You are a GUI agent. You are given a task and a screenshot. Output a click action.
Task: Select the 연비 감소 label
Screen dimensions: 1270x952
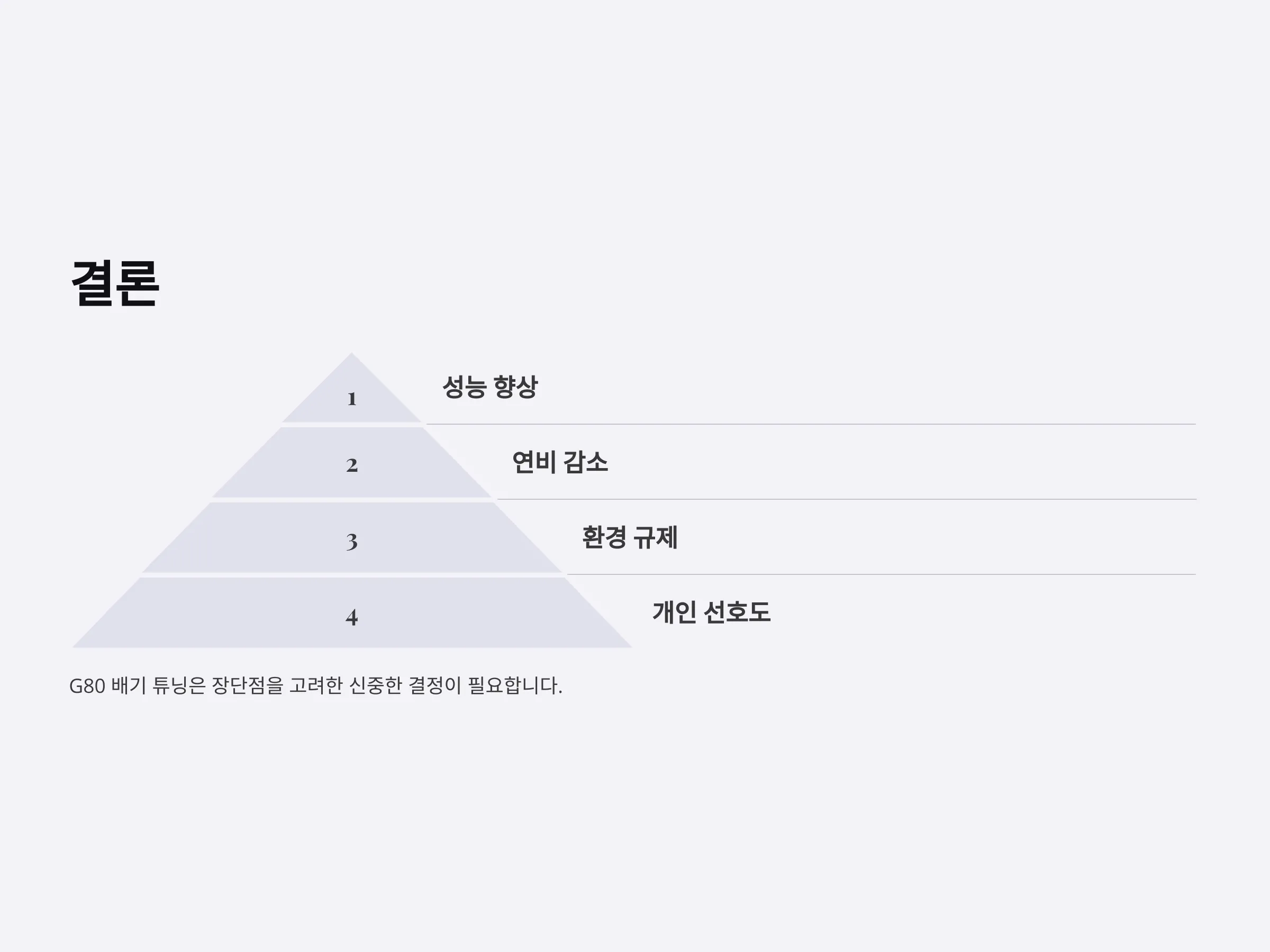560,462
